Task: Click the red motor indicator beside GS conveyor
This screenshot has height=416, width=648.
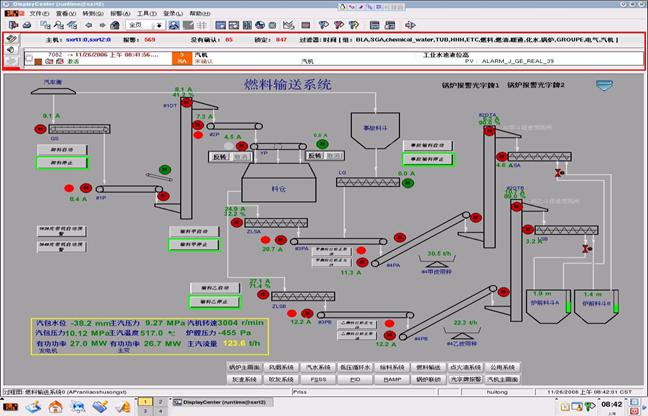Action: pyautogui.click(x=40, y=129)
